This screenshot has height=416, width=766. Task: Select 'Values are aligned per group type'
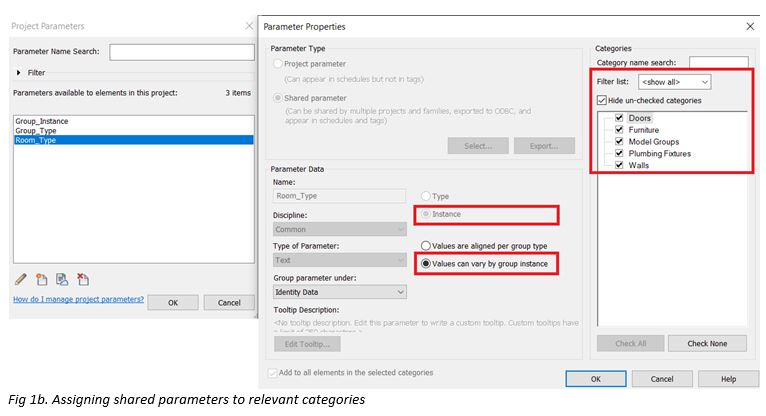(x=426, y=246)
